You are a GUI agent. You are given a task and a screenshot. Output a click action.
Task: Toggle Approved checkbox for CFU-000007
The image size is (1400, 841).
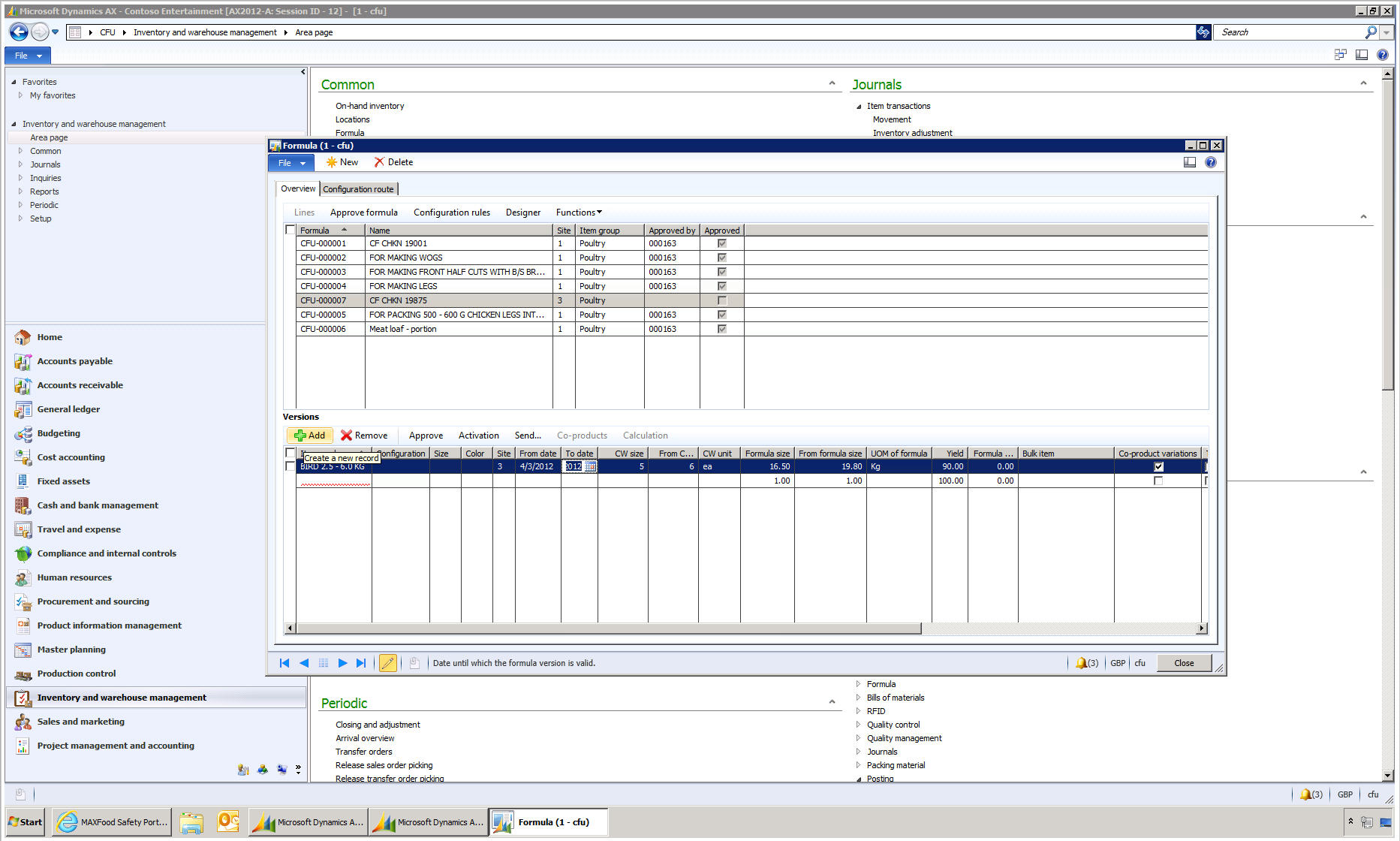[x=722, y=300]
